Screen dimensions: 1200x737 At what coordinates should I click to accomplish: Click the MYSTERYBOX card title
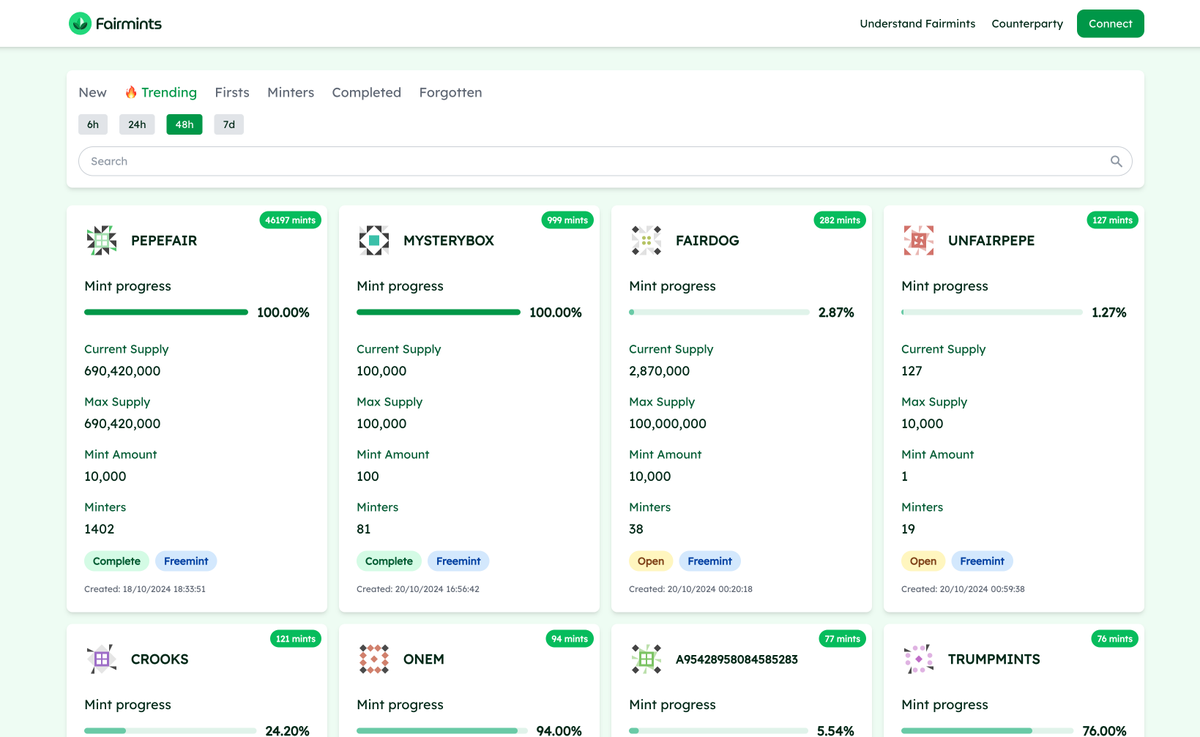pyautogui.click(x=449, y=241)
